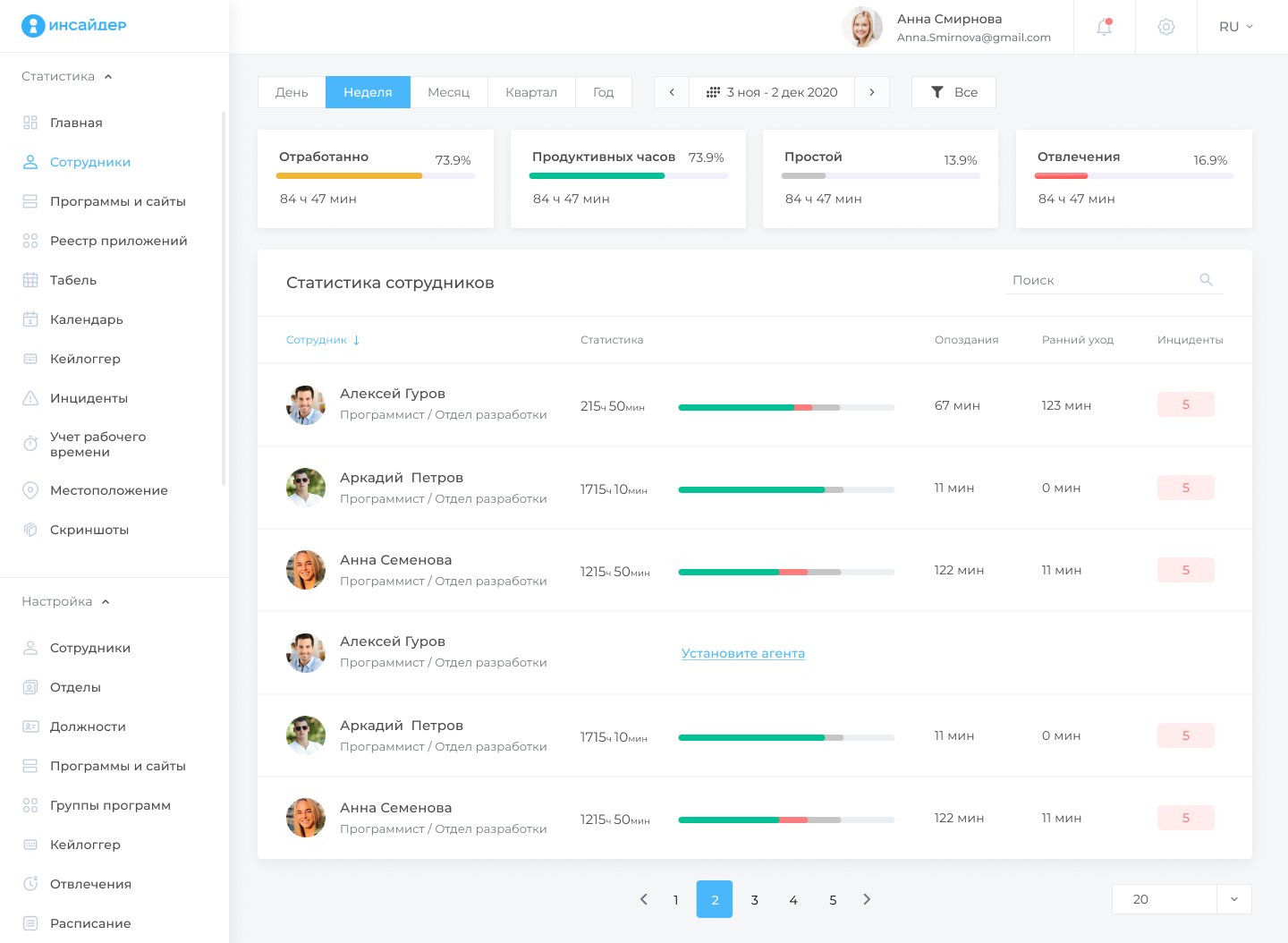Open the Calendar icon in sidebar
Screen dimensions: 1288x943
(x=30, y=319)
